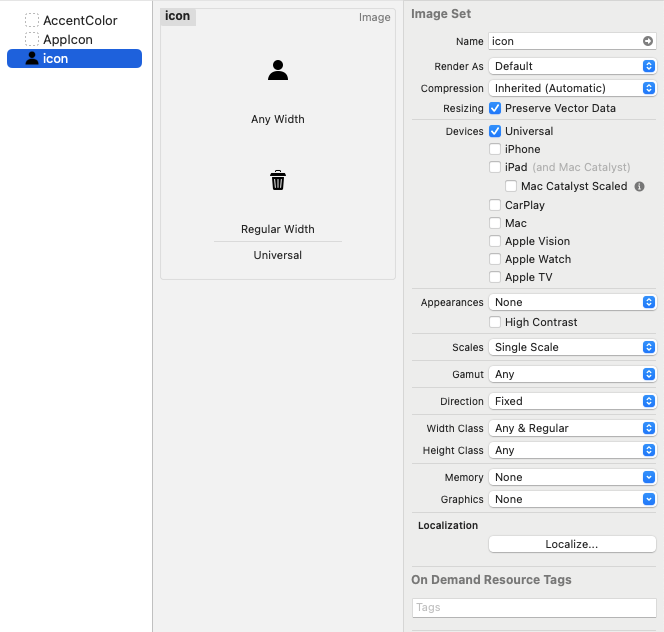This screenshot has width=664, height=632.
Task: Open the Scales dropdown menu
Action: tap(572, 347)
